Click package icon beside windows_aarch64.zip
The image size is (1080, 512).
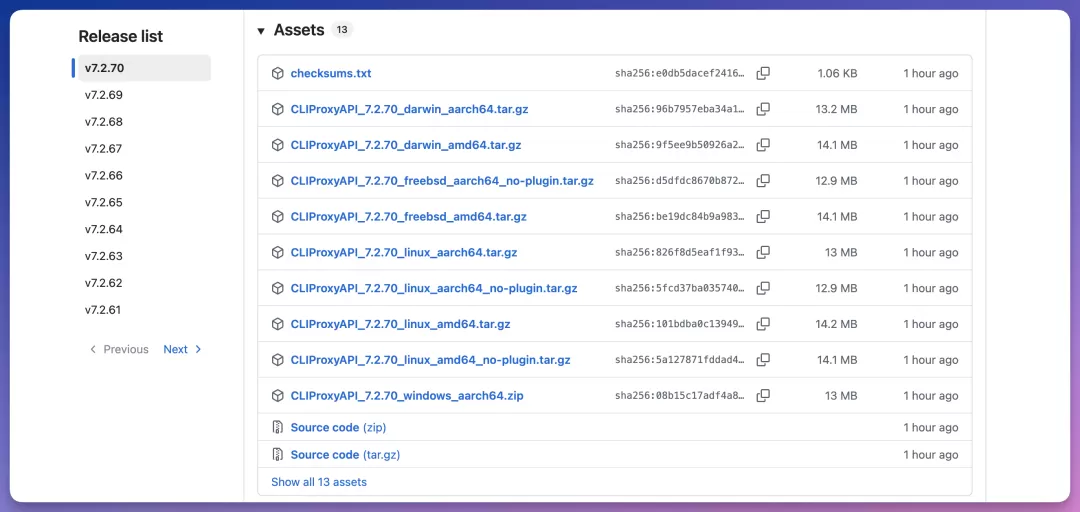click(278, 396)
